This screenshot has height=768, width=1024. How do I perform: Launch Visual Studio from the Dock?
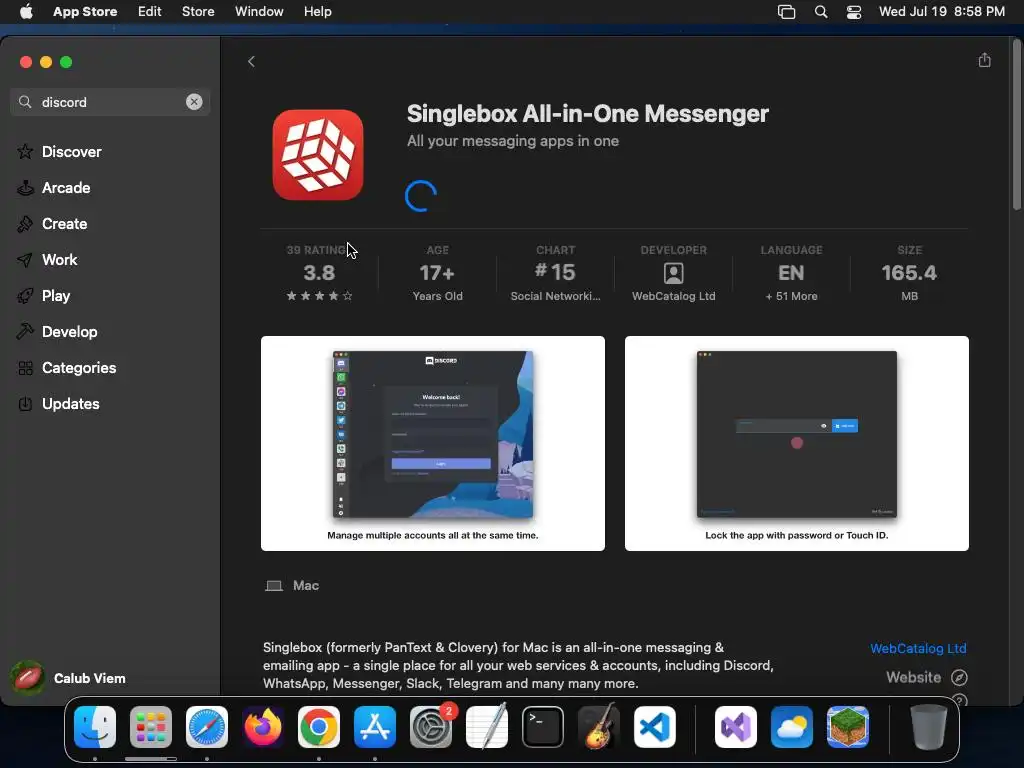point(736,727)
